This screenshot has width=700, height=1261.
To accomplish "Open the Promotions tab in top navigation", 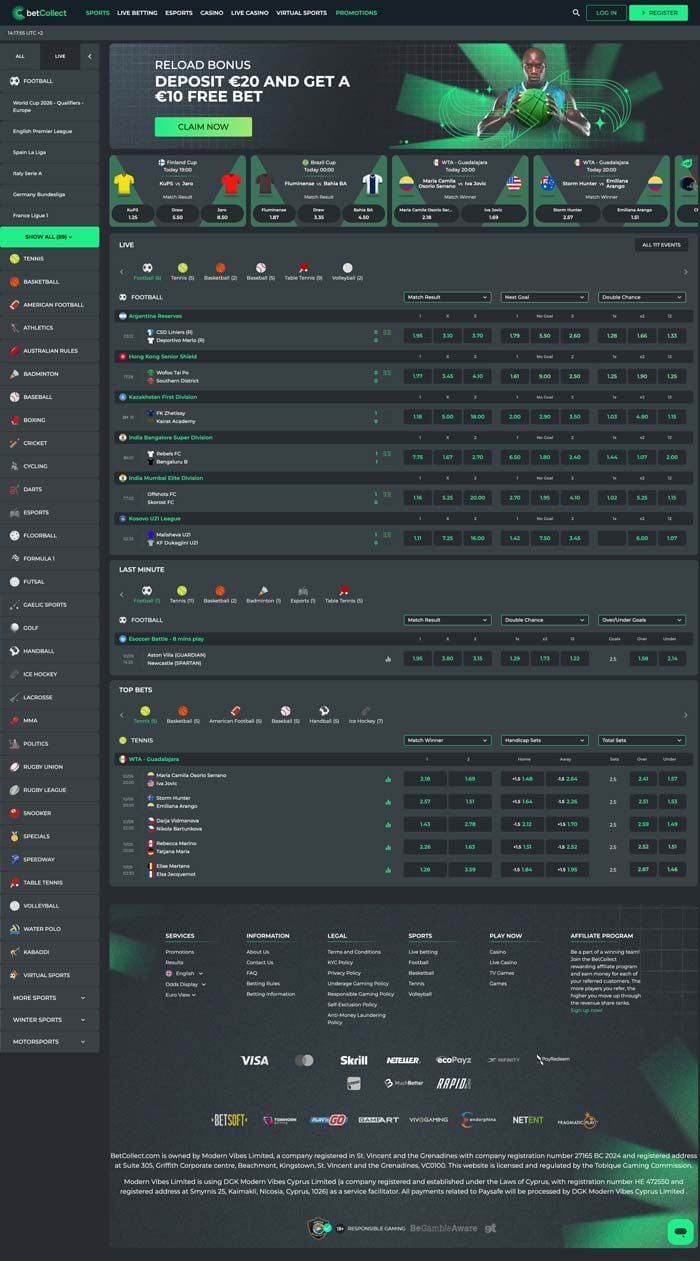I will coord(356,13).
